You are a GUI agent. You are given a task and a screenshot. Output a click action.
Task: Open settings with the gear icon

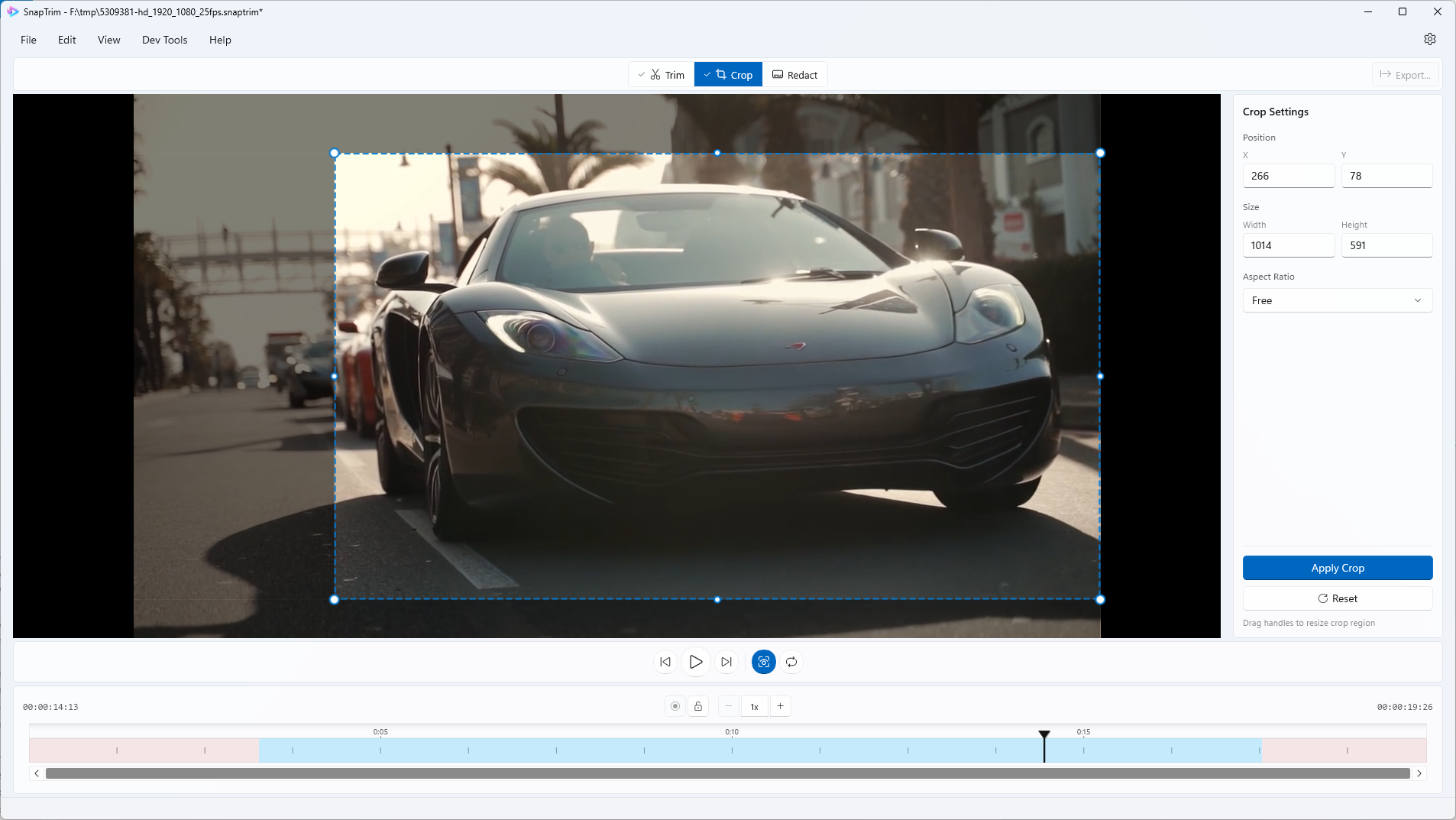(x=1429, y=39)
